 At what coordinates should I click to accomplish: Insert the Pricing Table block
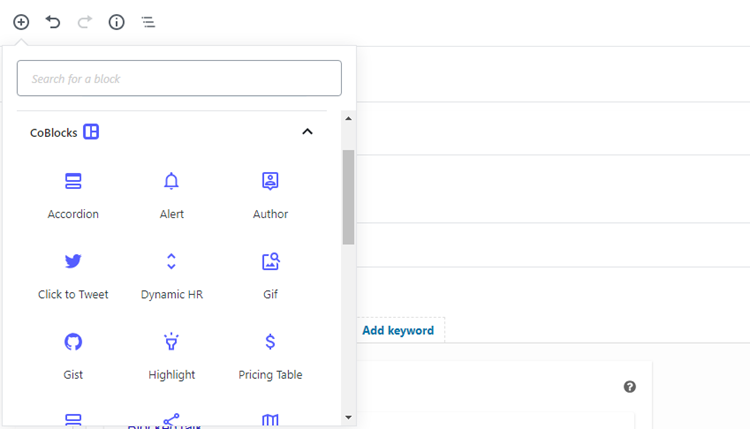(270, 357)
